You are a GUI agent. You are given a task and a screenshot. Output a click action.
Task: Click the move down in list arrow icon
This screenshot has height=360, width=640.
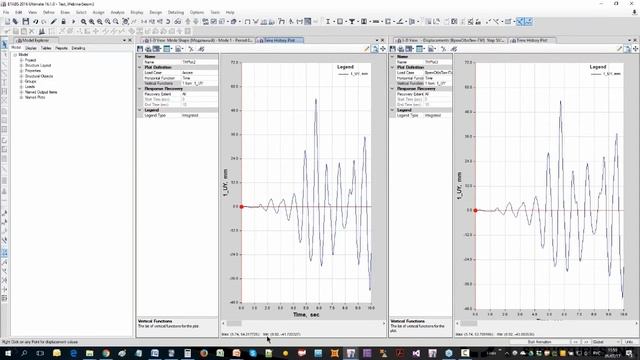click(x=196, y=21)
